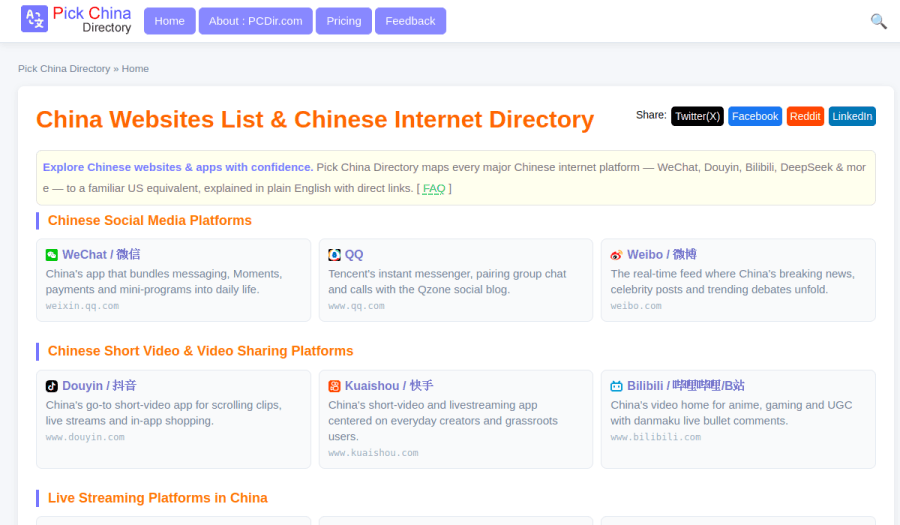The width and height of the screenshot is (900, 525).
Task: Go to the Home nav button
Action: pos(169,21)
